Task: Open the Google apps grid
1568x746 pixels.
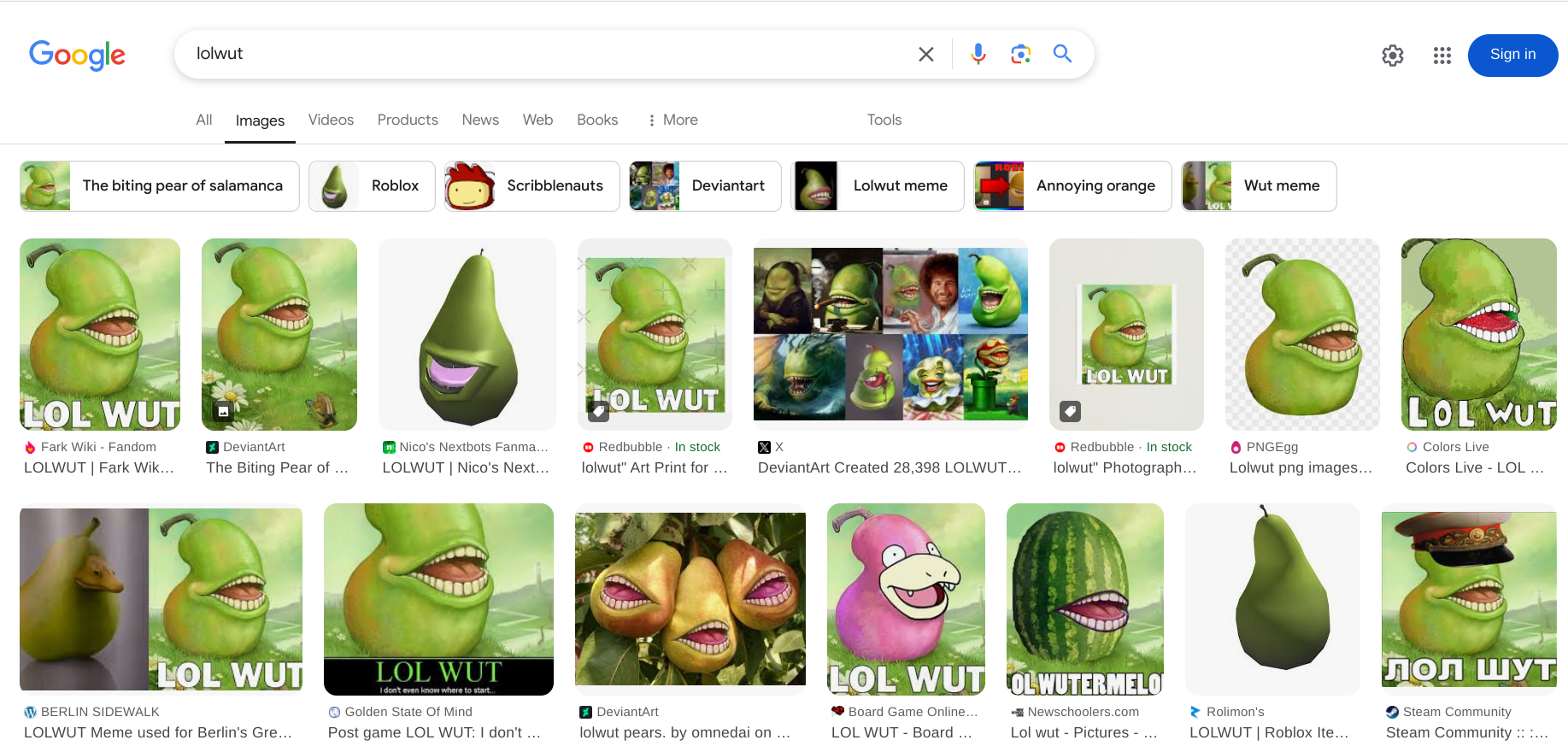Action: click(x=1442, y=56)
